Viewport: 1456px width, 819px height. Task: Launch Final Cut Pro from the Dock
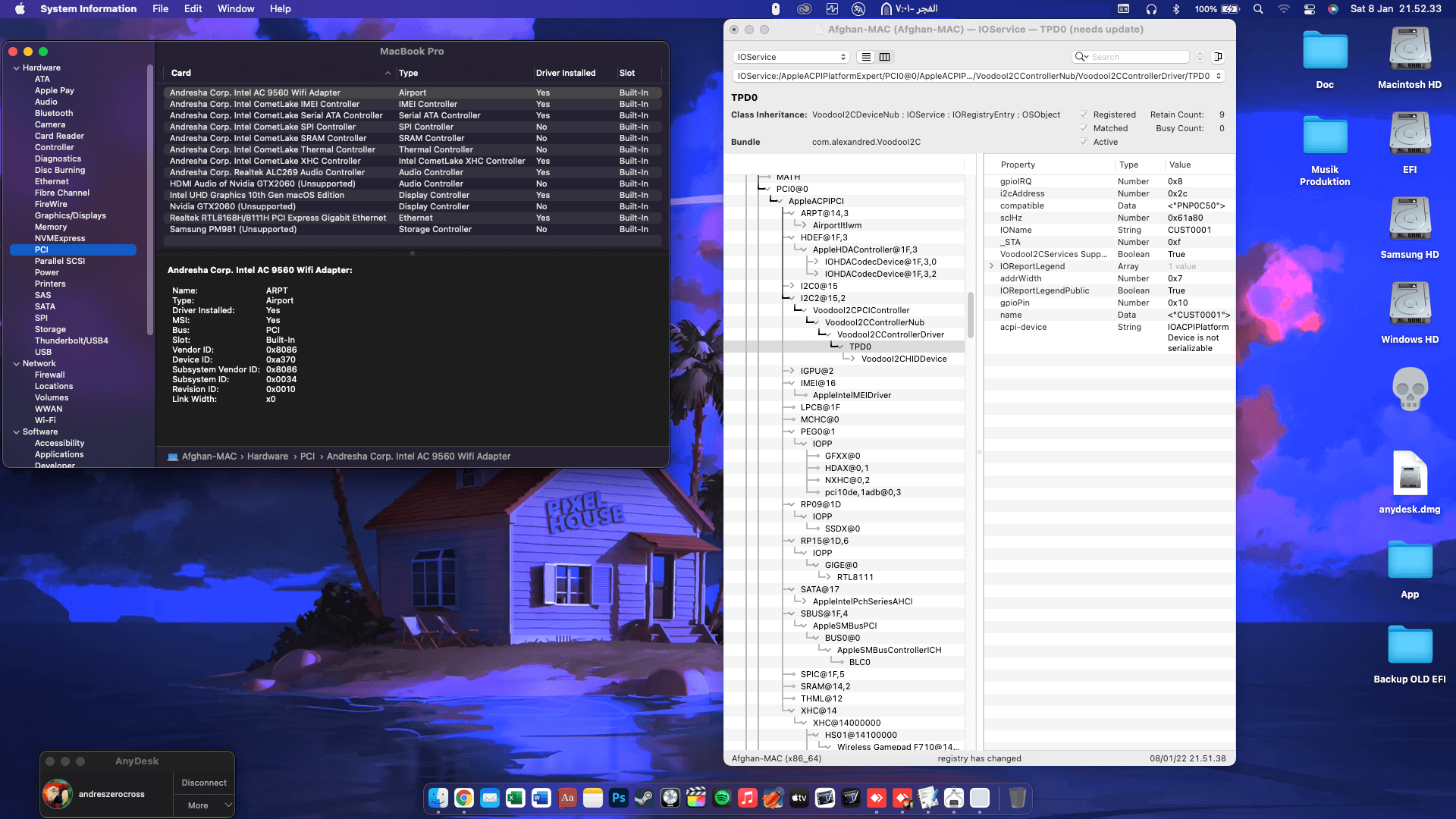(696, 798)
